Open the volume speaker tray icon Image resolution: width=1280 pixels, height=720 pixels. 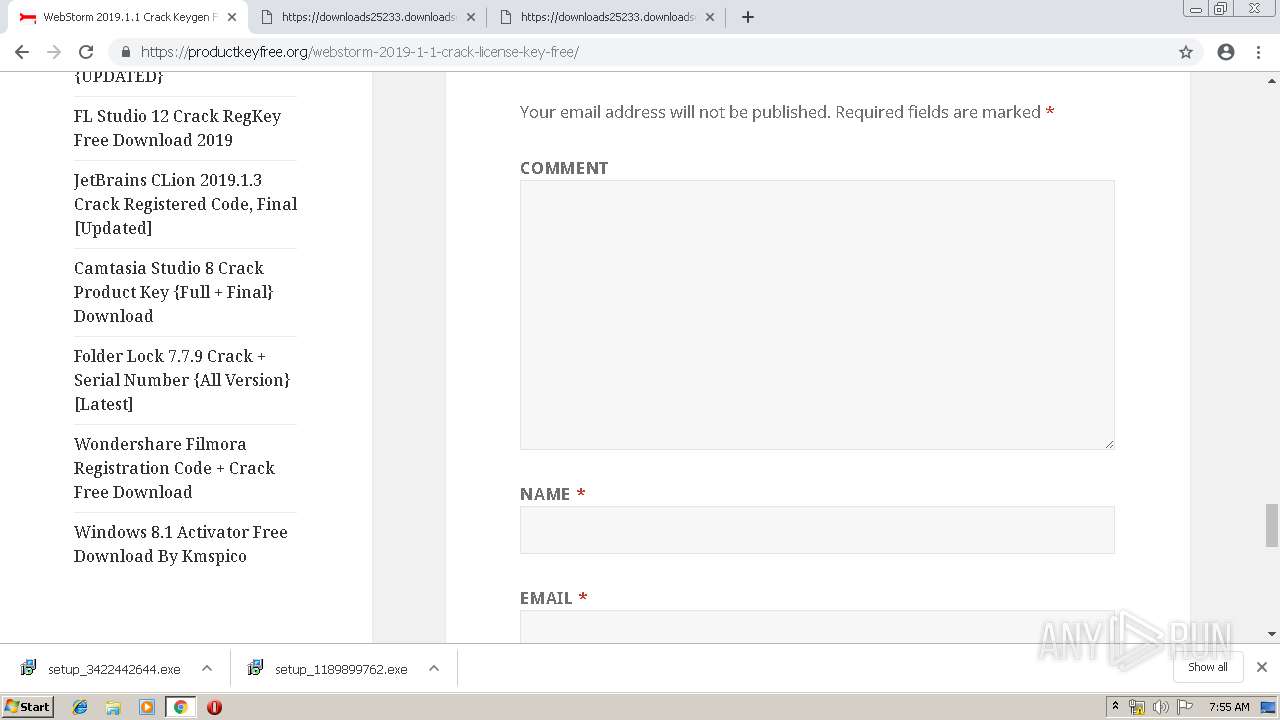1161,707
